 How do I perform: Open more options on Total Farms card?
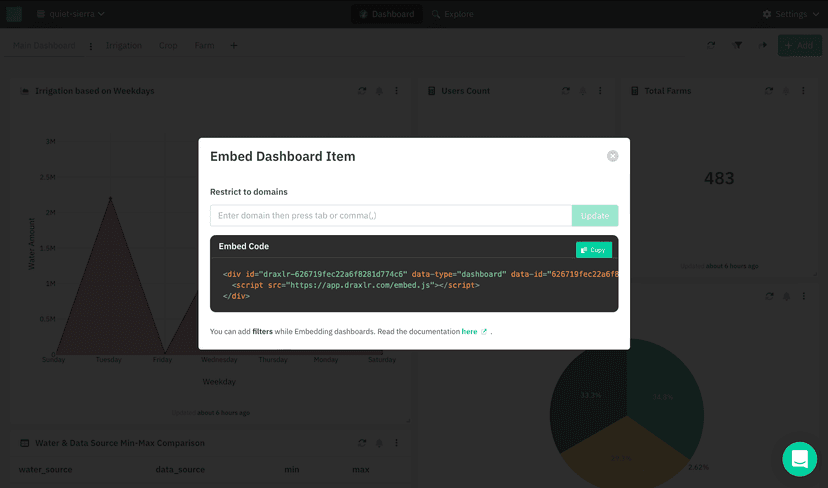tap(803, 91)
